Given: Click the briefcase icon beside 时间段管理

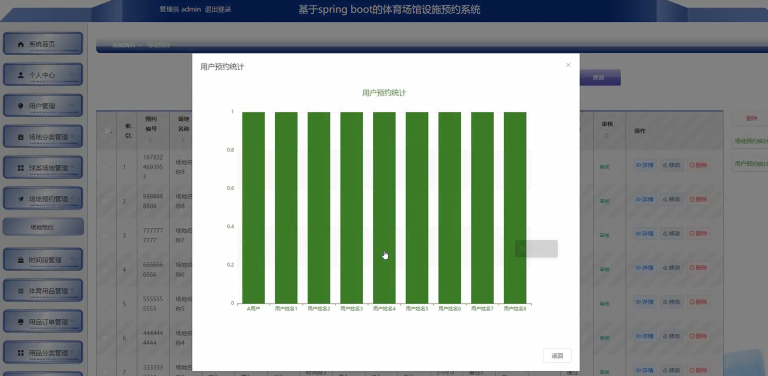Looking at the screenshot, I should [x=21, y=260].
